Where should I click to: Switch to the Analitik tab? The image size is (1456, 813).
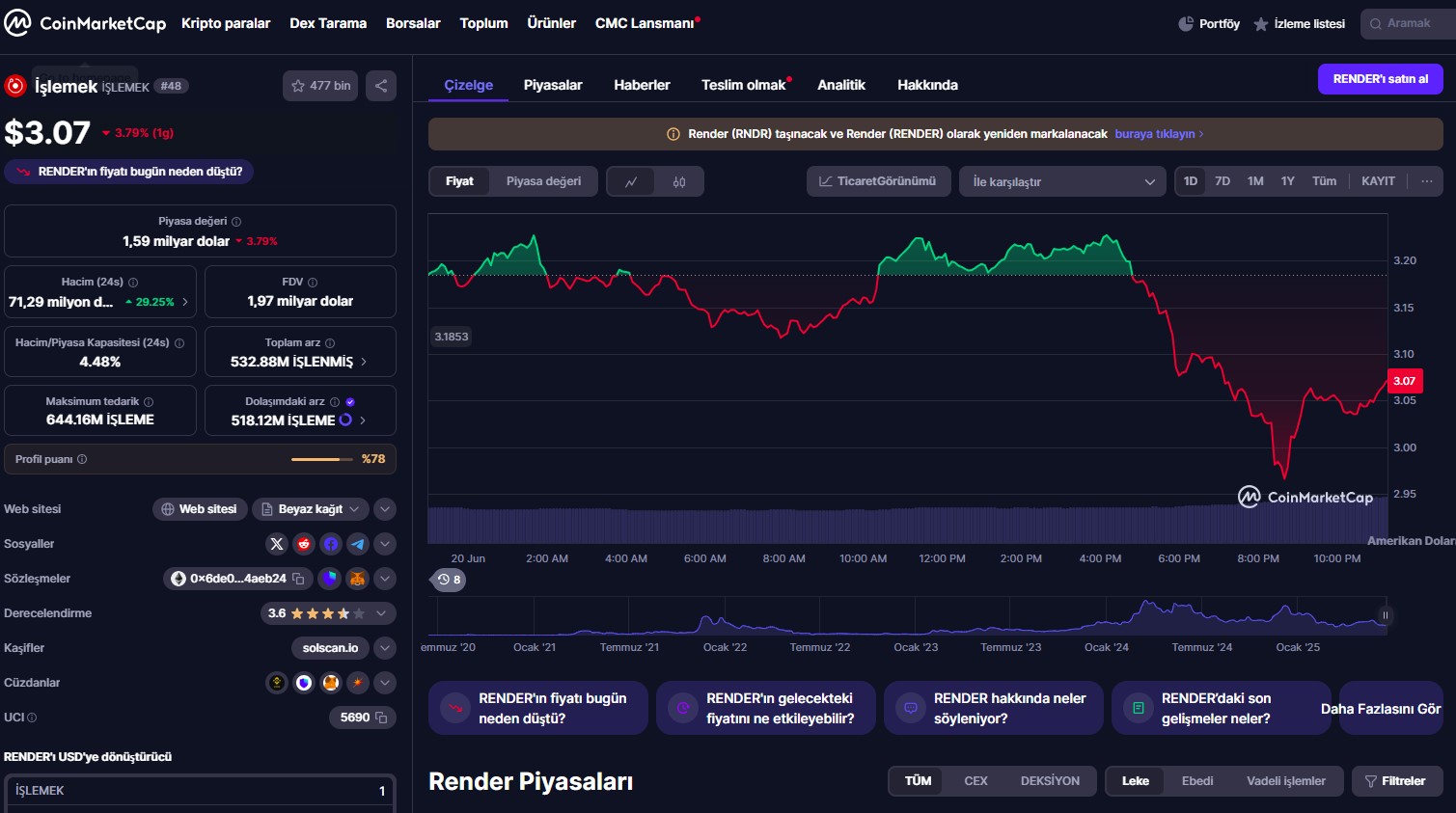(841, 85)
